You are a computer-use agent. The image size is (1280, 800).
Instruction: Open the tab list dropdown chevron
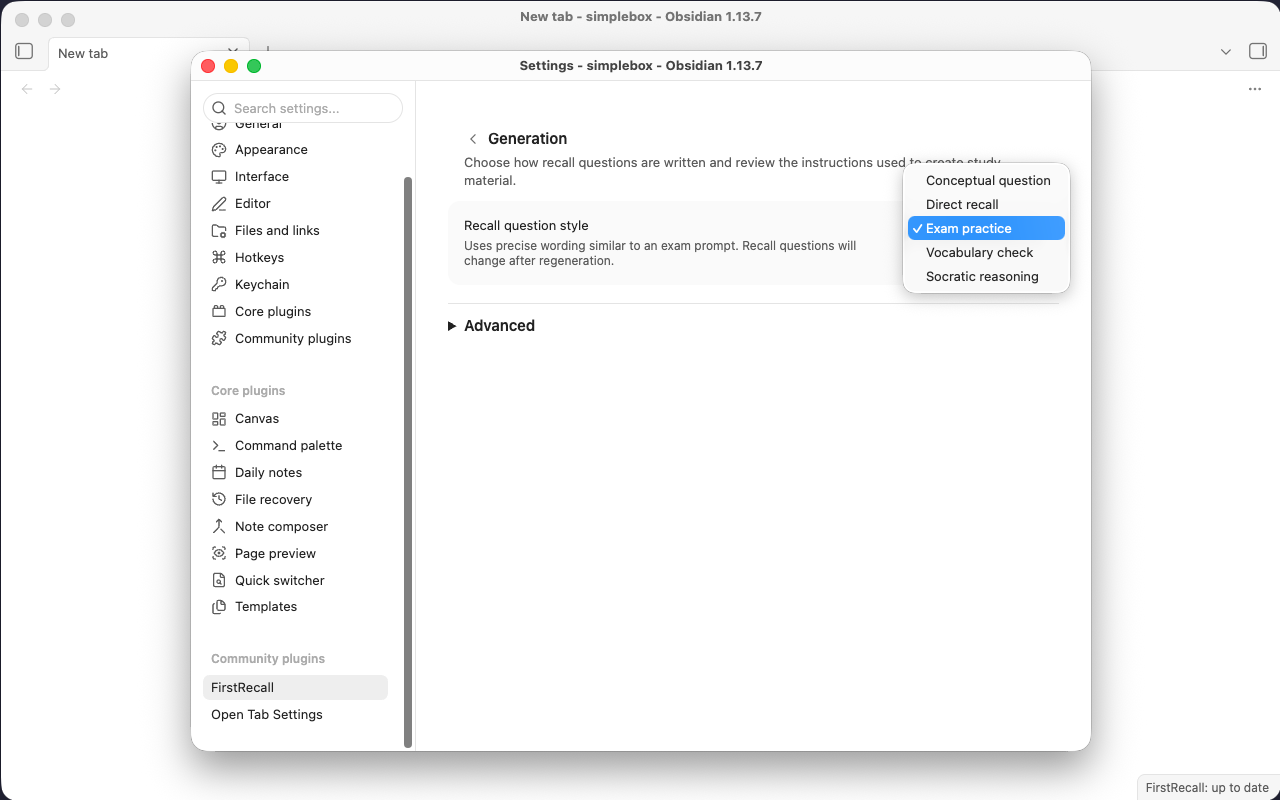coord(1226,52)
